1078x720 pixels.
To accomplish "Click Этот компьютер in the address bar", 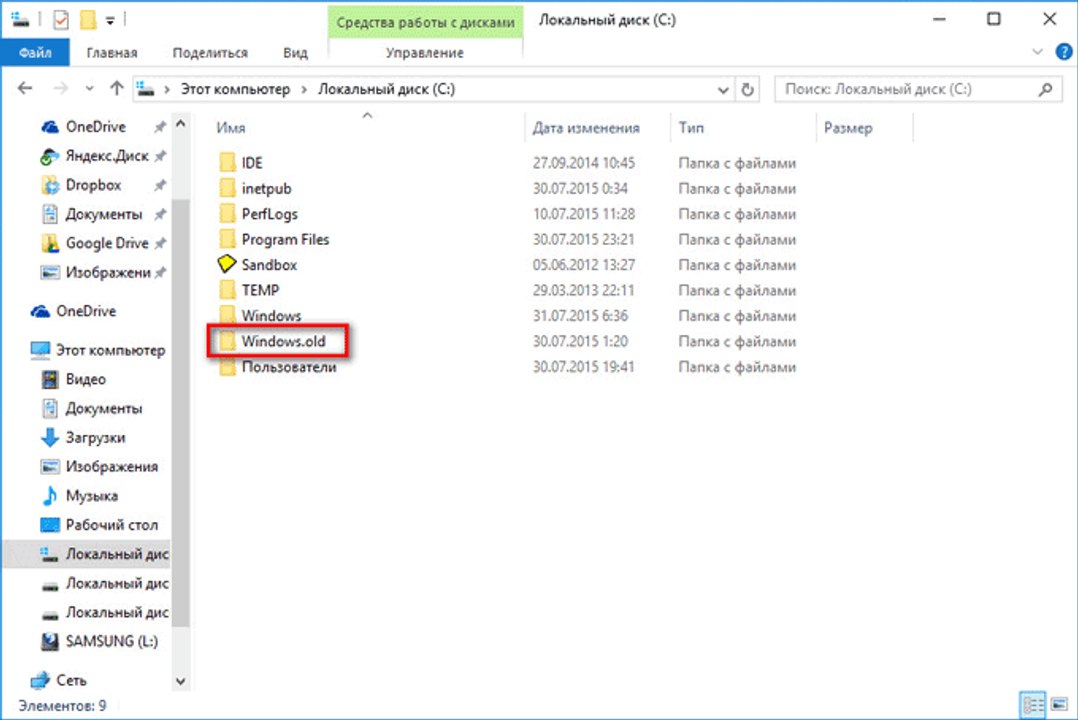I will pos(235,89).
